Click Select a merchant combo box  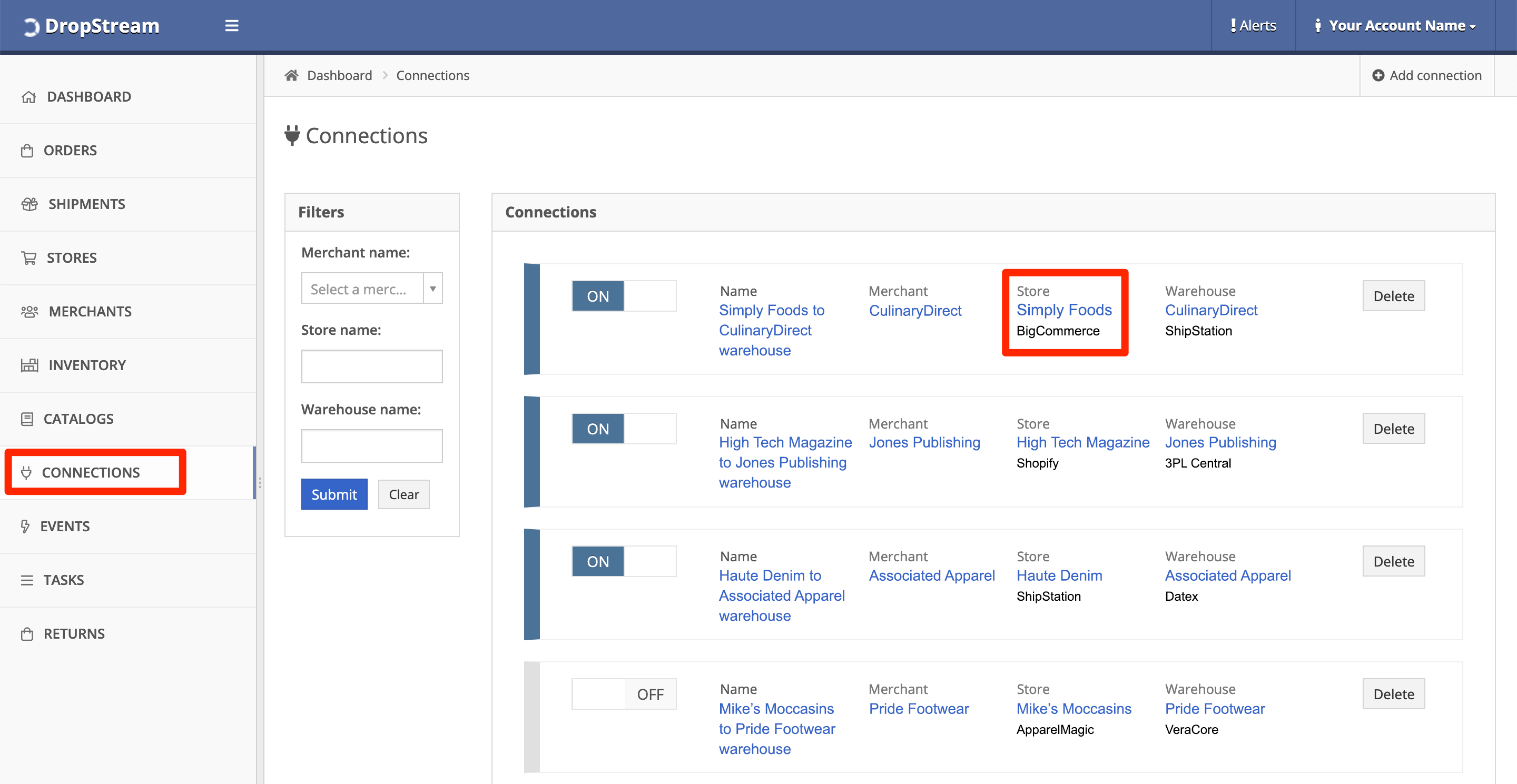click(x=361, y=289)
